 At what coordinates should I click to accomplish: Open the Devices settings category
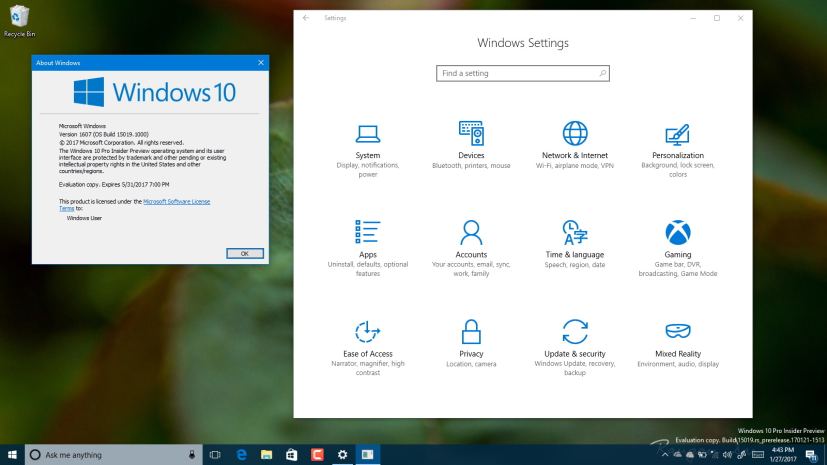click(x=471, y=146)
